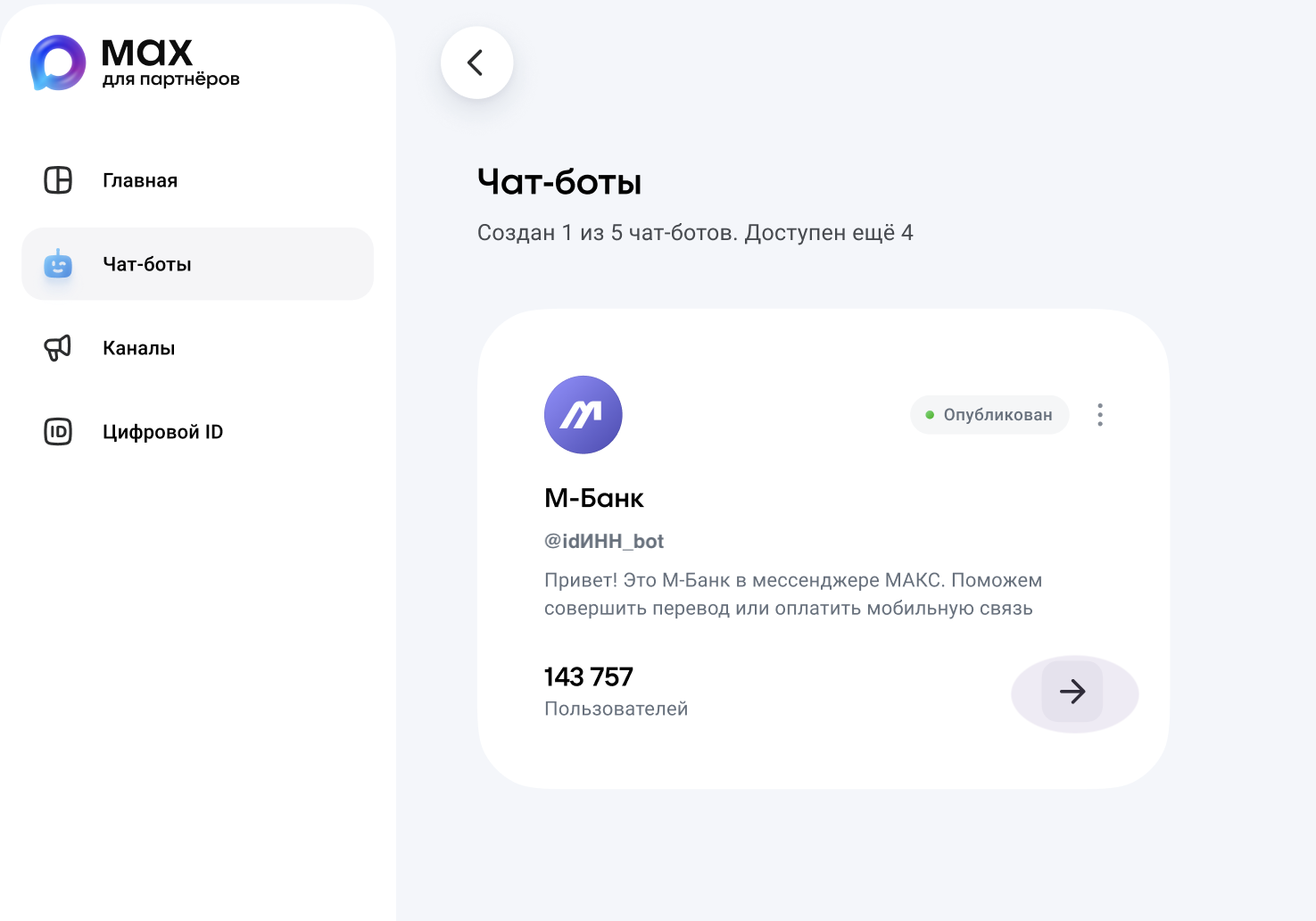Click the bot description starting 'Привет! Это М-Банк'

coord(793,594)
